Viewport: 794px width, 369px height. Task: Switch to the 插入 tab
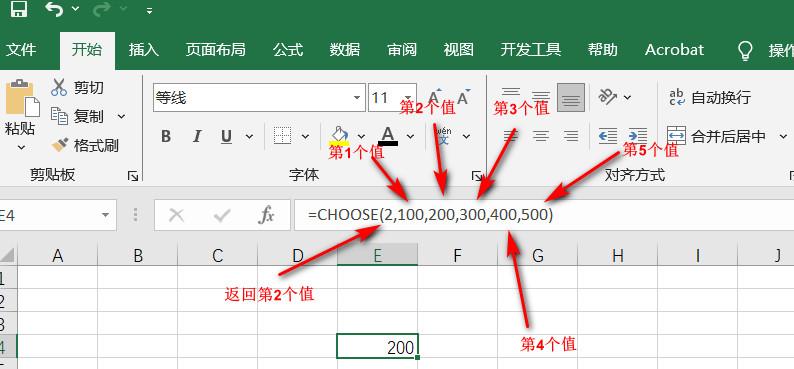click(144, 50)
